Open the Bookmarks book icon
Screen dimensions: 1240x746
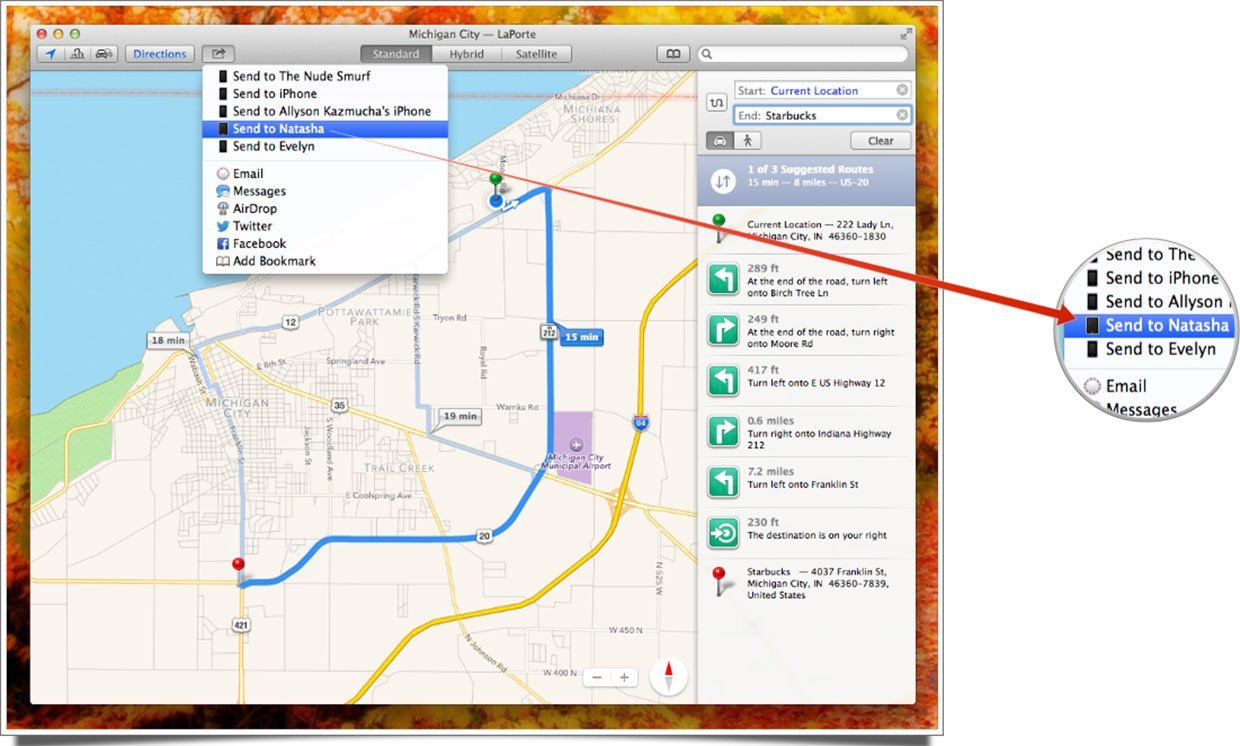click(673, 54)
